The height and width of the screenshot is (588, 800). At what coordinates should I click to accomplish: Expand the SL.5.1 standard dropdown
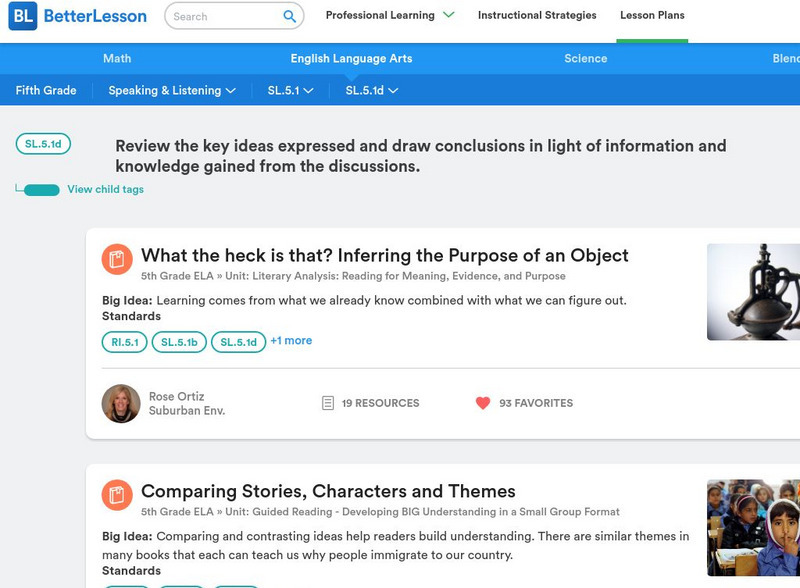coord(290,90)
